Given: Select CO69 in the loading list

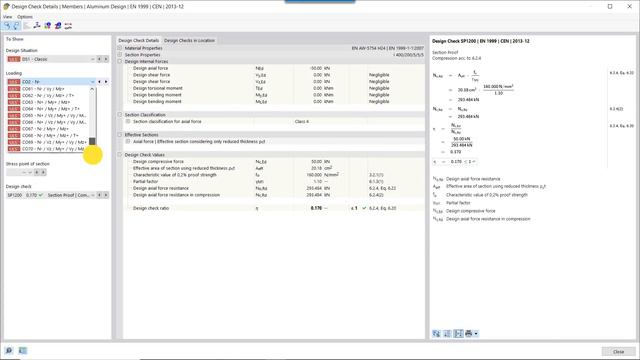Looking at the screenshot, I should pyautogui.click(x=48, y=142).
